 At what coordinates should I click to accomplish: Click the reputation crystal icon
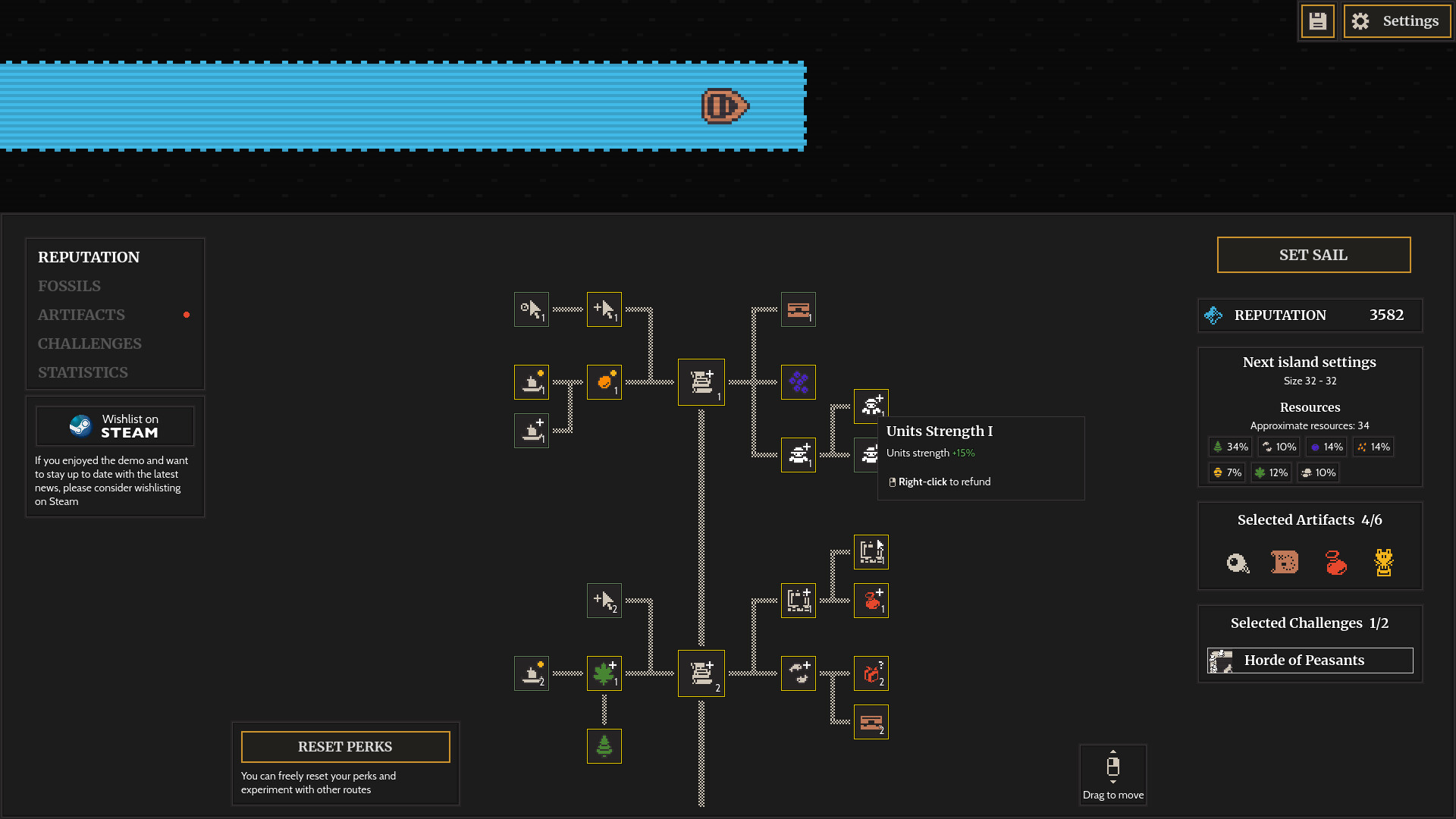pyautogui.click(x=1214, y=315)
